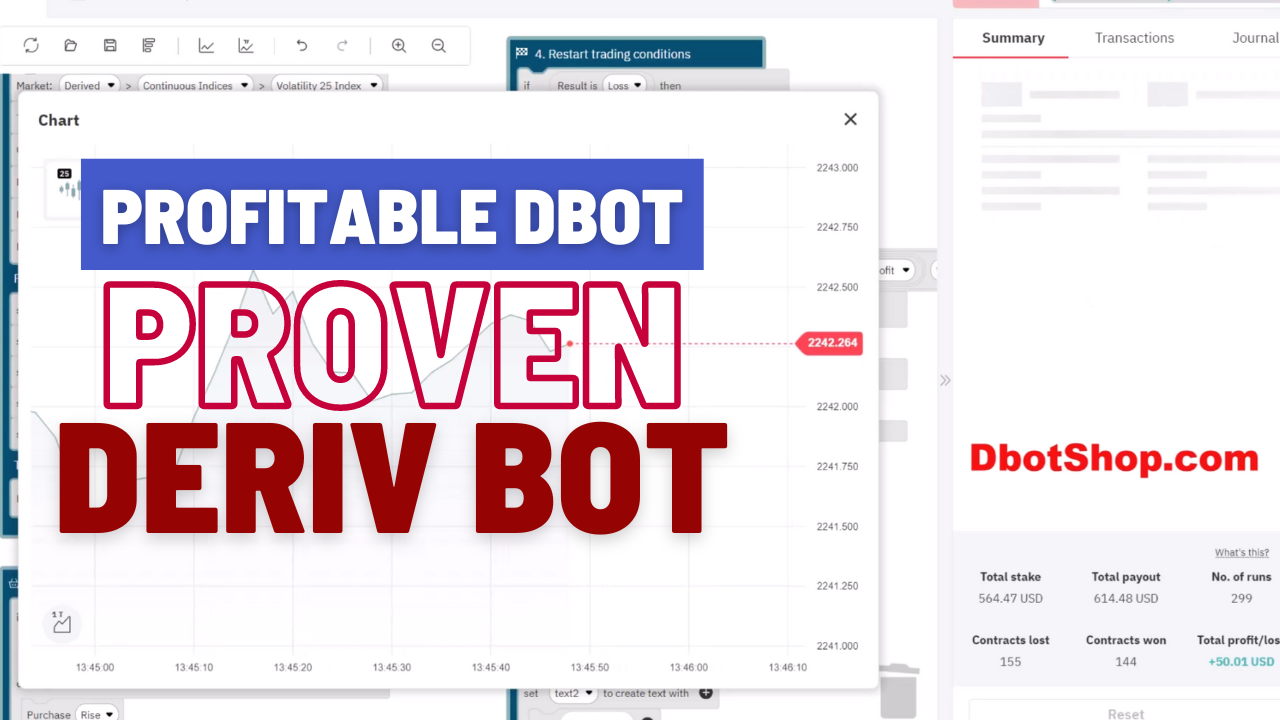Expand the text2 variable dropdown
1280x720 pixels.
[x=574, y=693]
